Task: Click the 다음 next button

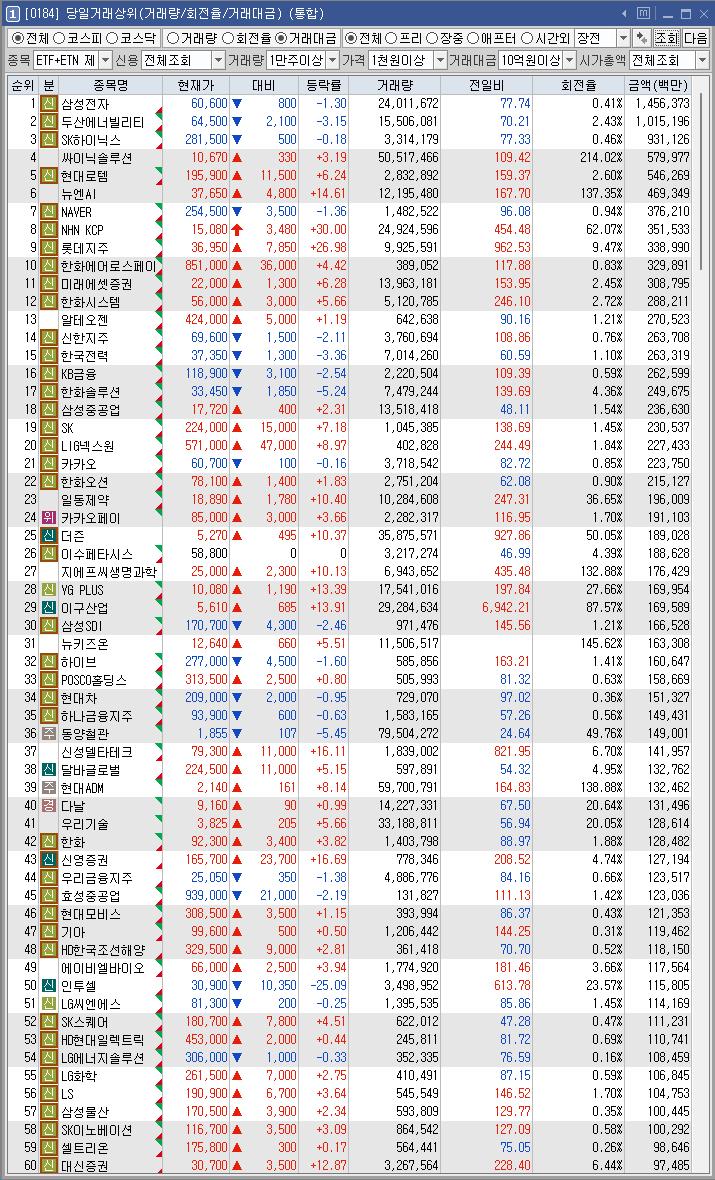Action: (x=695, y=38)
